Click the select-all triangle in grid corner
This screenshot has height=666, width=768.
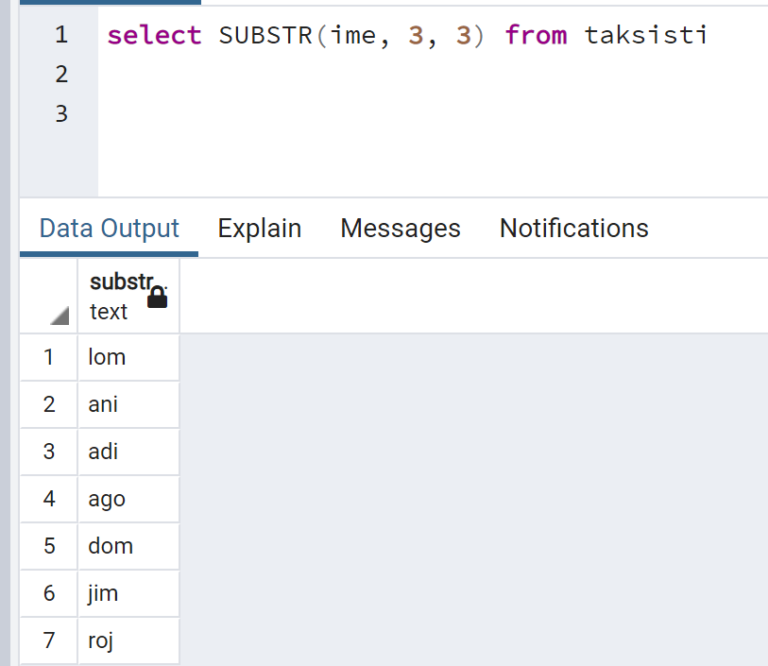click(x=60, y=315)
